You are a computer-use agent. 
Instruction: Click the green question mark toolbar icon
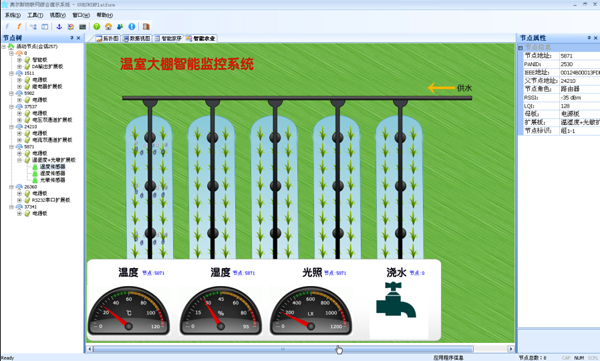(97, 26)
